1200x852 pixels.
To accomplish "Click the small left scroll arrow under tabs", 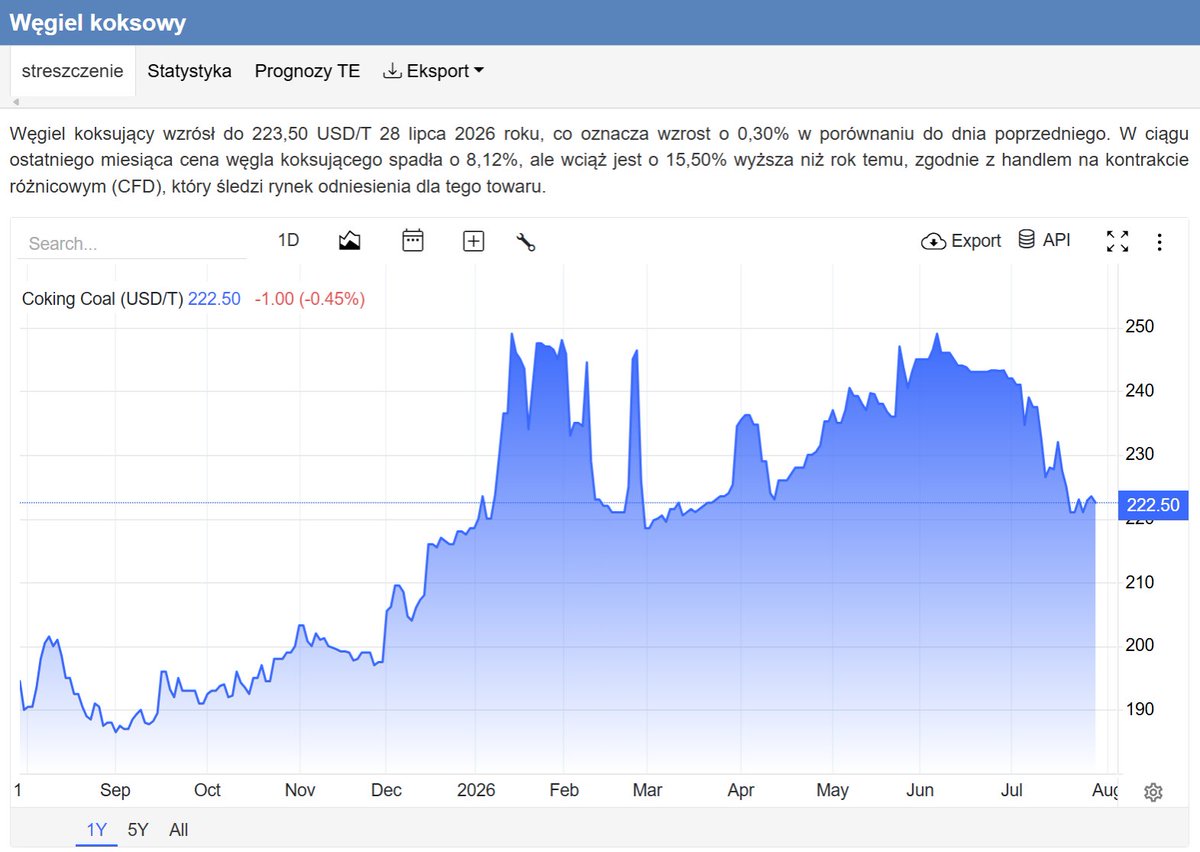I will [x=15, y=102].
